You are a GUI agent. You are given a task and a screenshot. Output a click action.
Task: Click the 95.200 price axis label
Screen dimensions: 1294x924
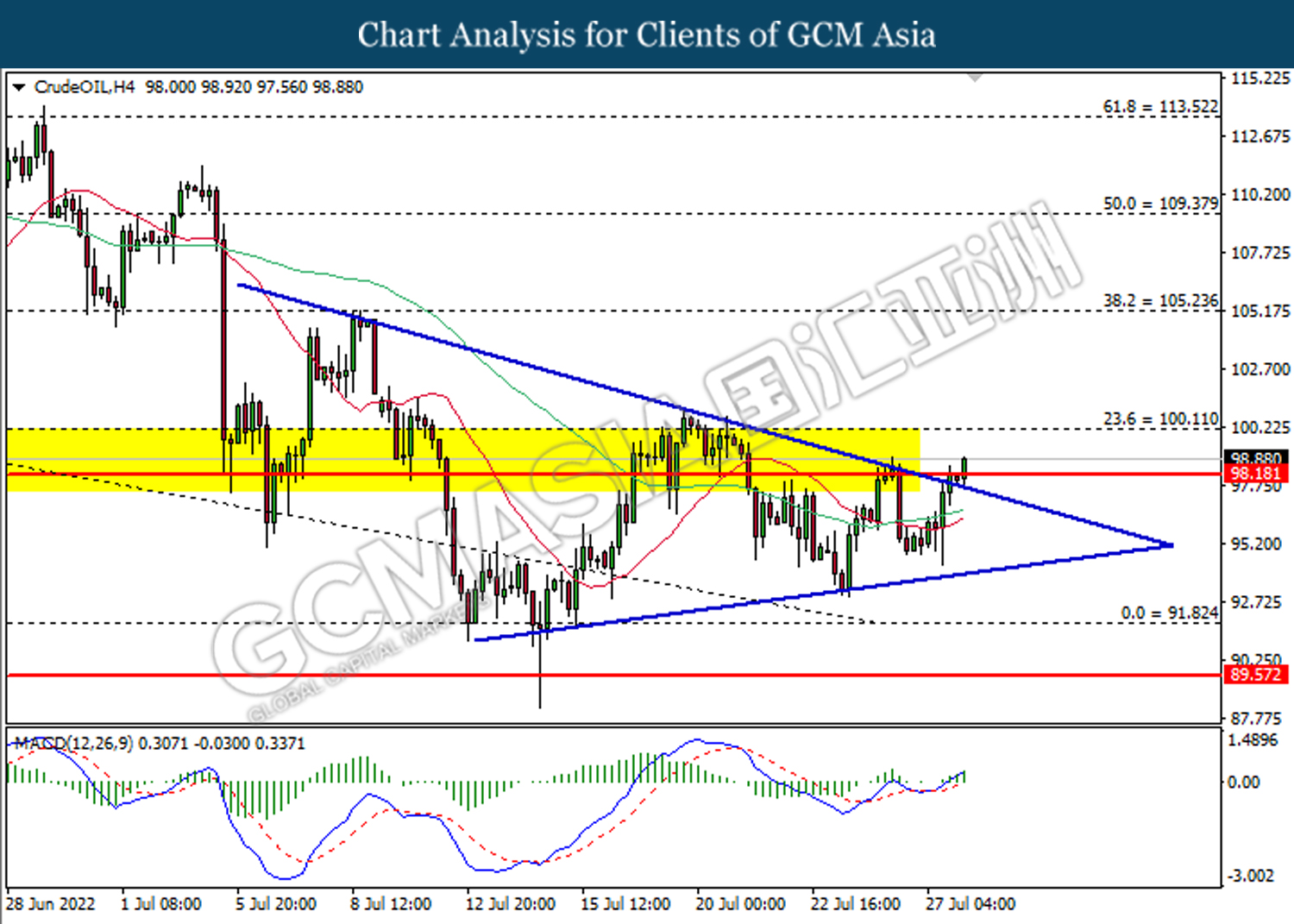point(1255,544)
